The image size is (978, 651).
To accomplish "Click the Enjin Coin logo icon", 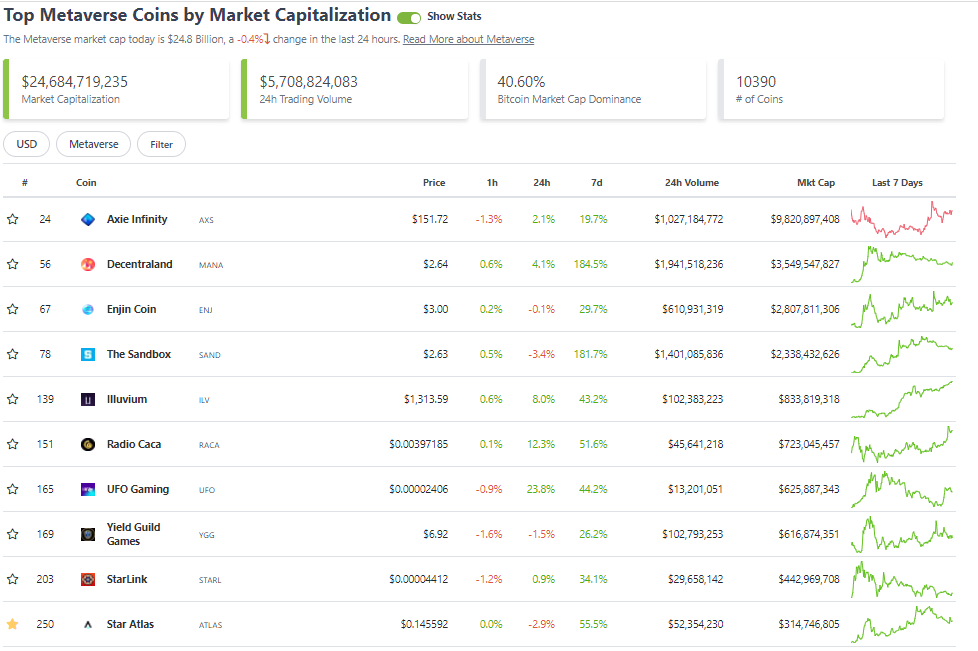I will pyautogui.click(x=88, y=309).
